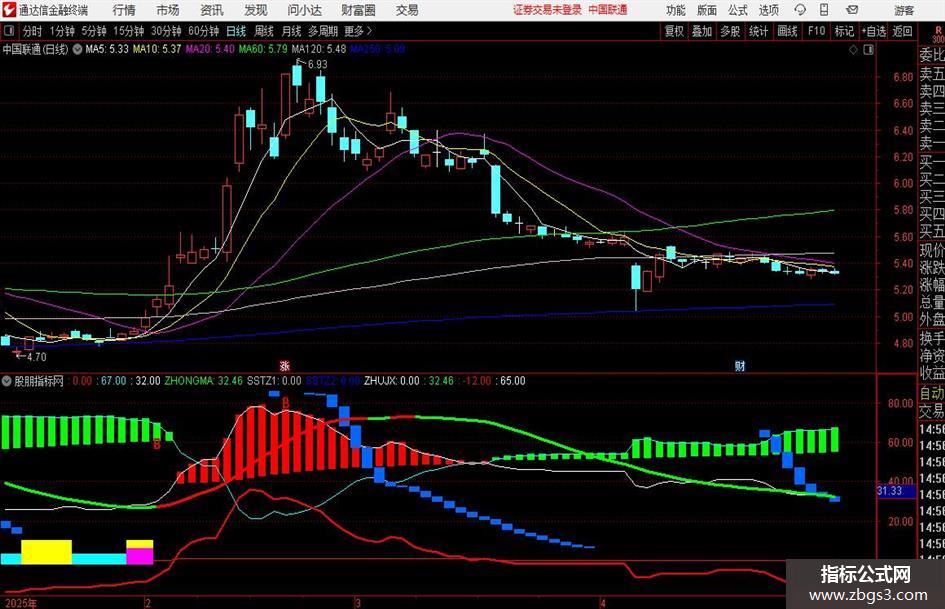Open the customer service headset icon
The width and height of the screenshot is (945, 609).
pos(800,10)
